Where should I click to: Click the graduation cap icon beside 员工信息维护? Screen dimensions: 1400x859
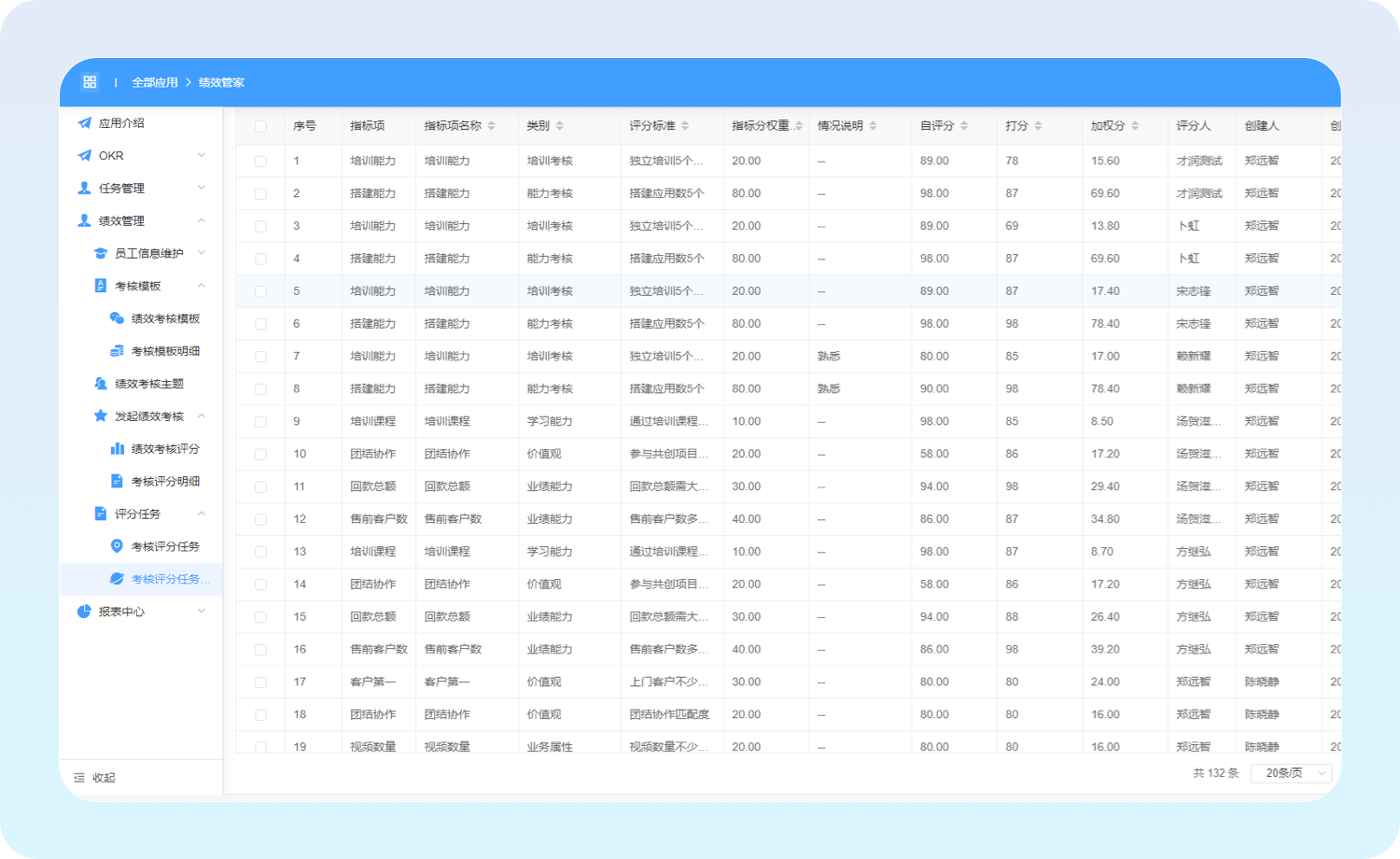pos(101,254)
